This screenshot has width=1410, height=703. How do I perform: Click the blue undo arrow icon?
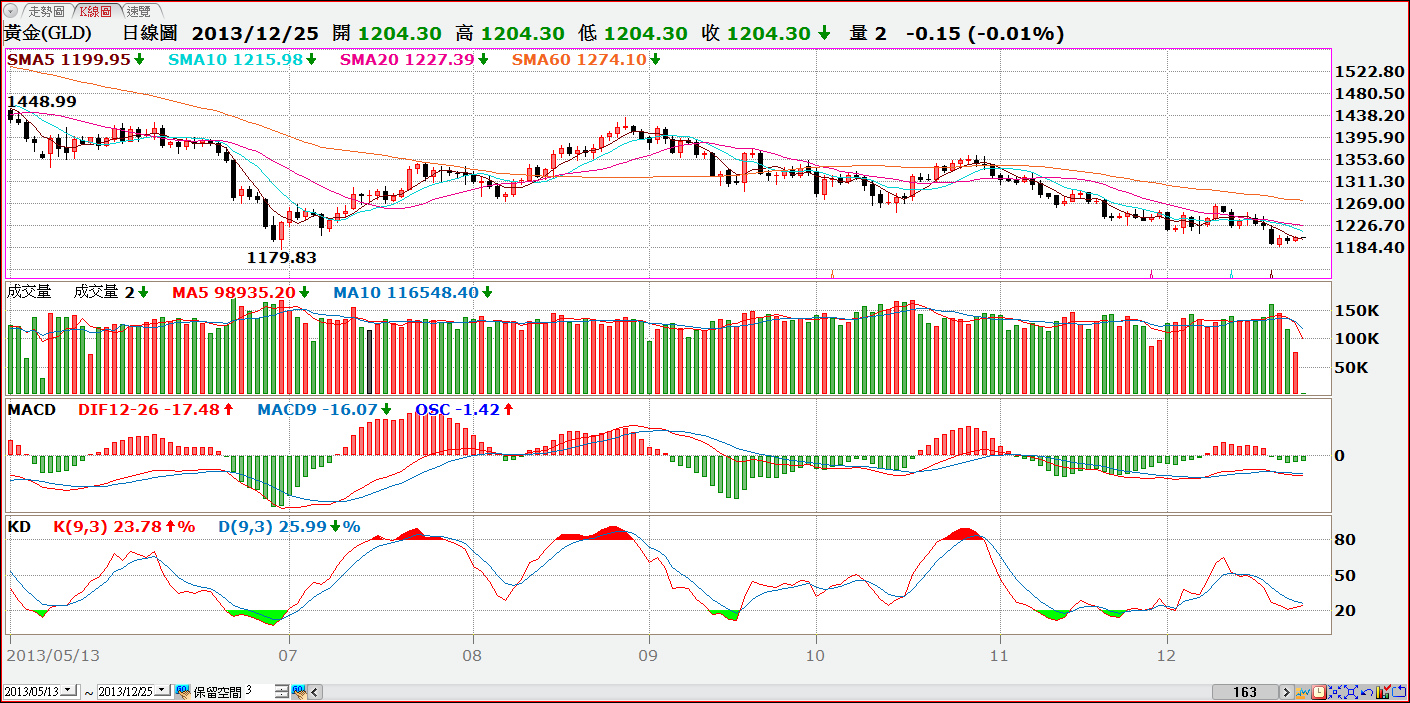[x=1366, y=691]
